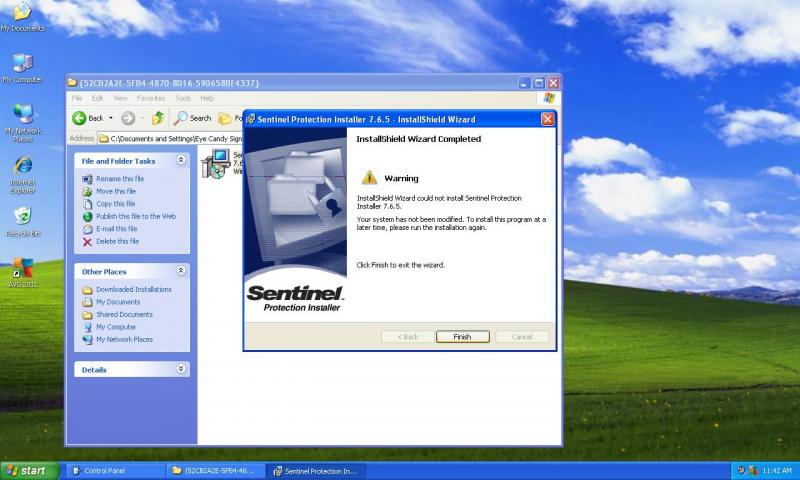Image resolution: width=800 pixels, height=480 pixels.
Task: Collapse the File and Folder Tasks panel
Action: [x=181, y=160]
